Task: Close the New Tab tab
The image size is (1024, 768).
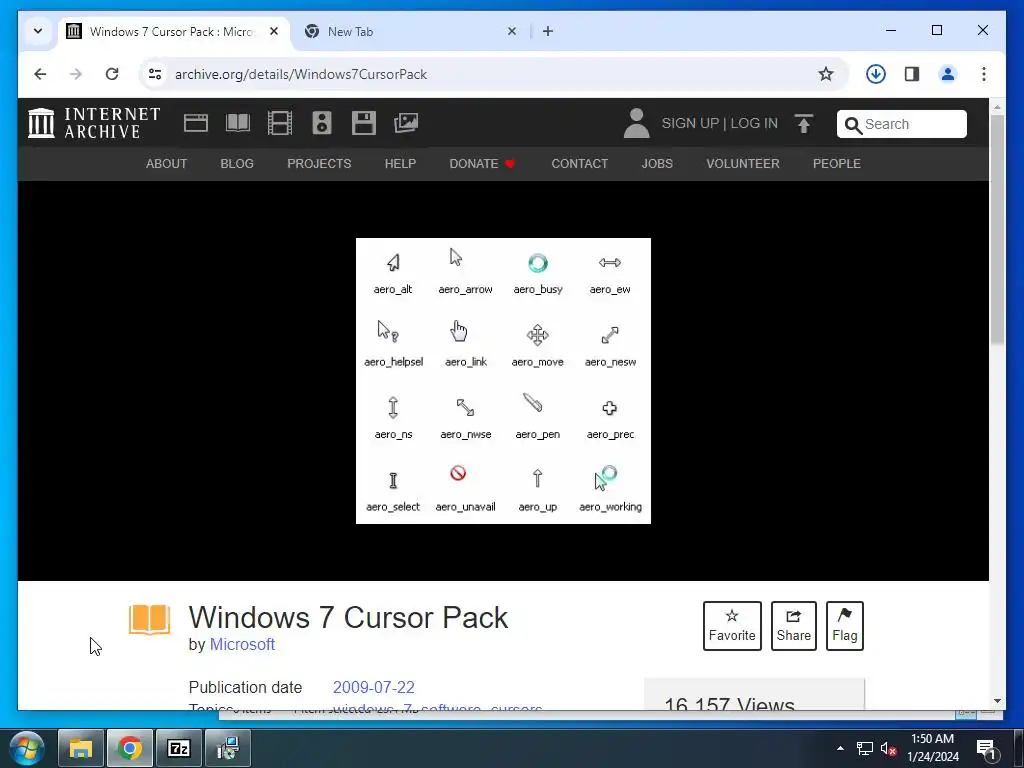Action: [512, 31]
